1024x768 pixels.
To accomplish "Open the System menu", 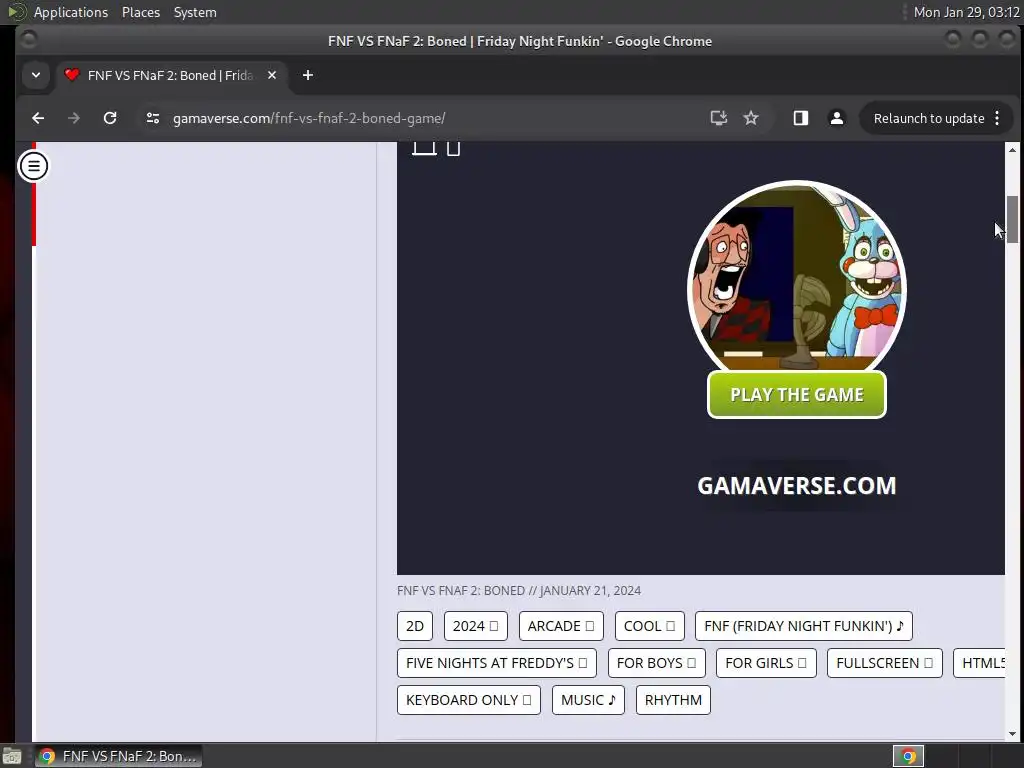I will 195,12.
